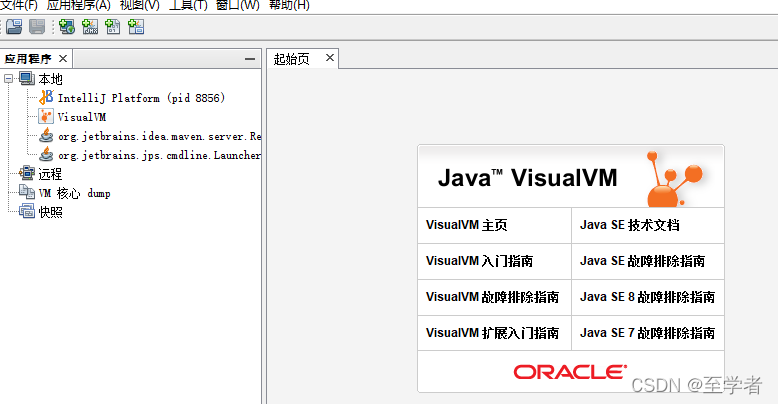Close the 起始页 tab

point(329,58)
